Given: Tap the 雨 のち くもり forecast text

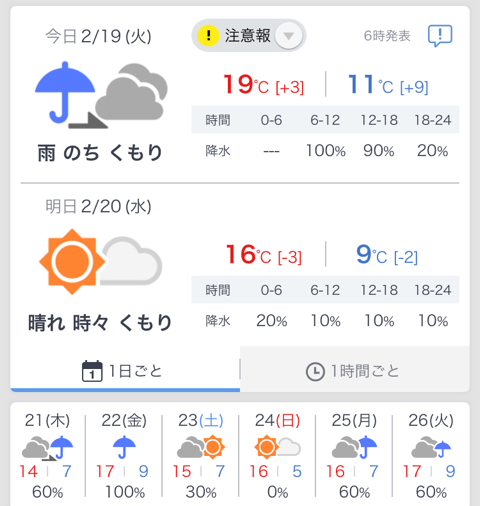Looking at the screenshot, I should pyautogui.click(x=100, y=153).
